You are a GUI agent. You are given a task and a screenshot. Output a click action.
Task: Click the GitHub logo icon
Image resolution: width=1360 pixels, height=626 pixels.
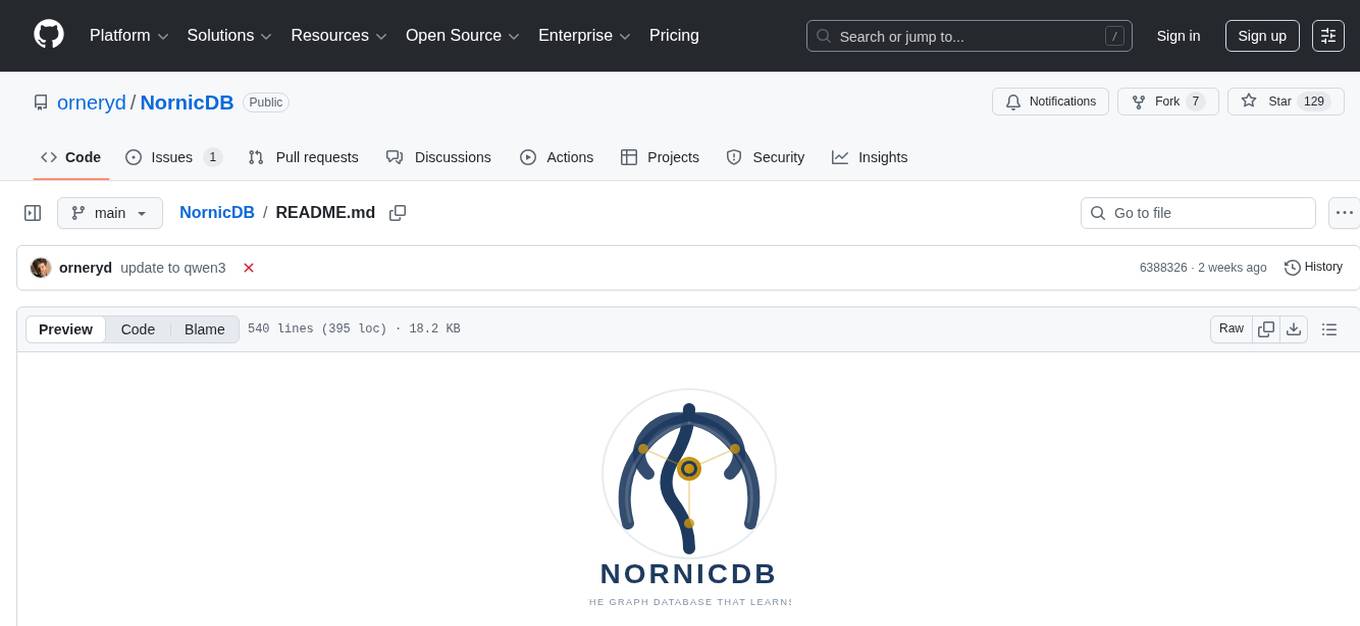click(48, 35)
